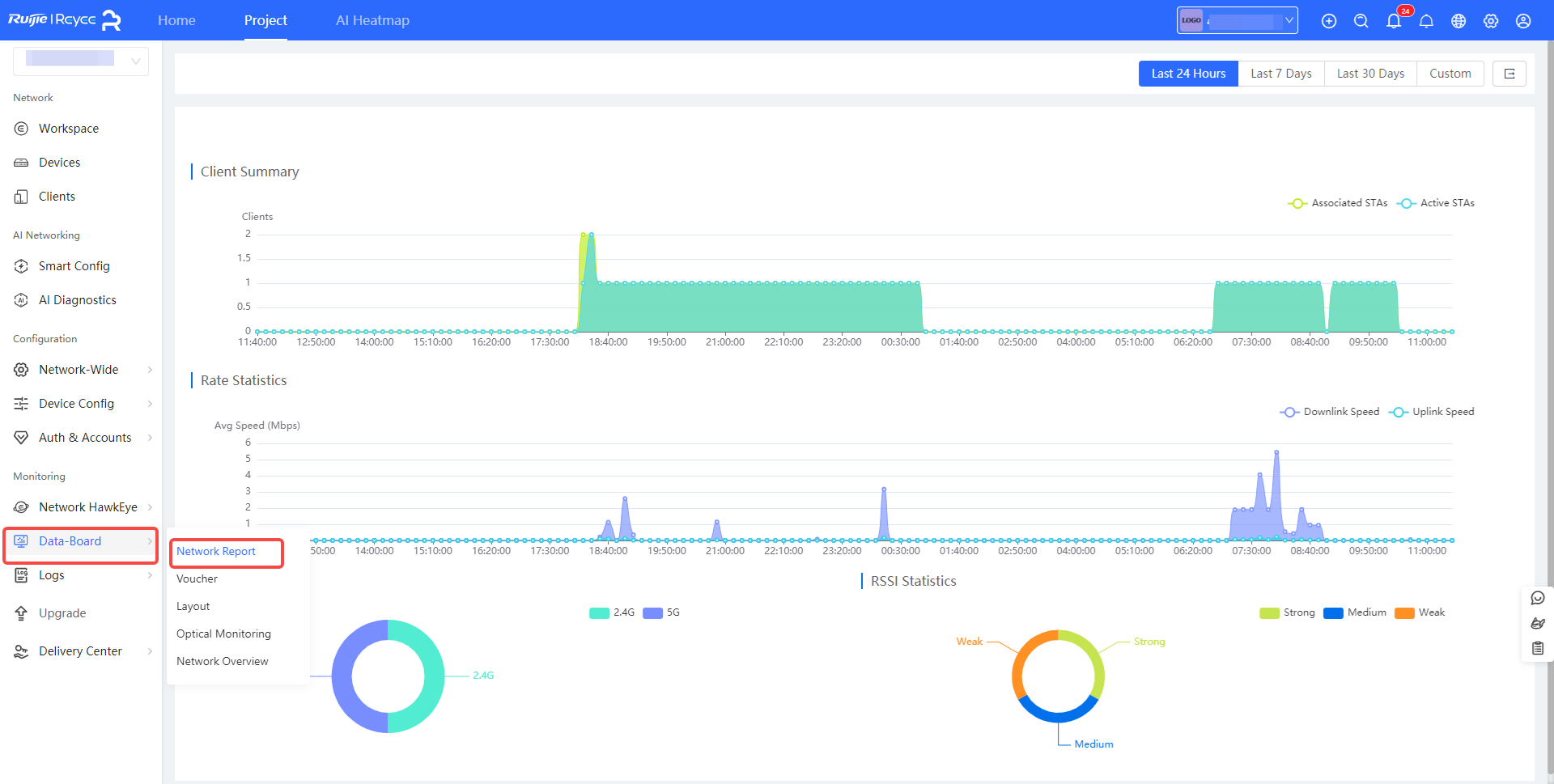The image size is (1554, 784).
Task: Open the global search icon
Action: click(x=1361, y=21)
